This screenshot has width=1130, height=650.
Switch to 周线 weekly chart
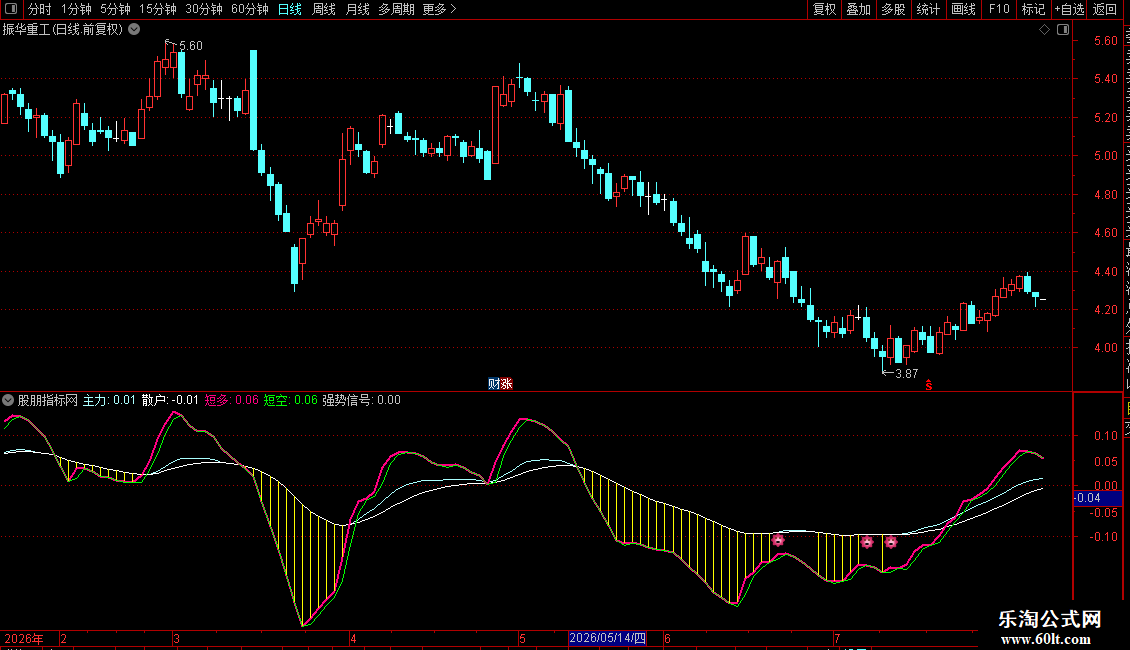(324, 9)
